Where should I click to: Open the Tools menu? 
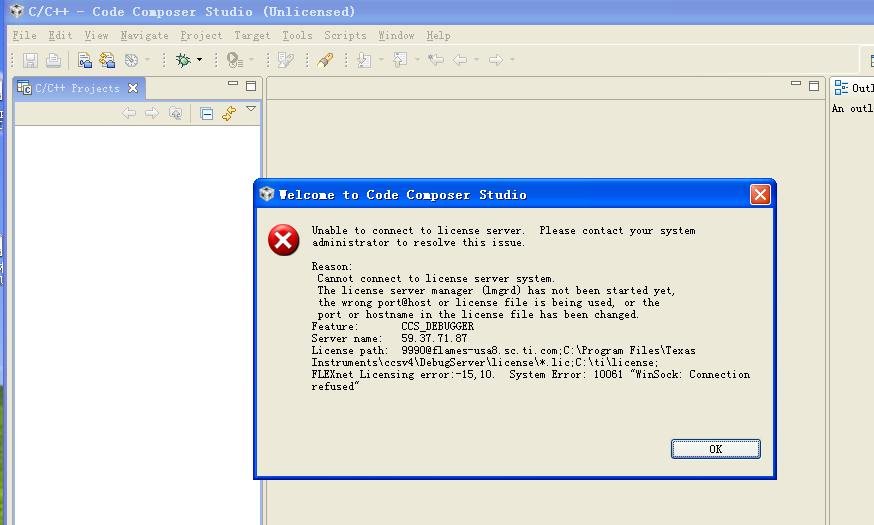coord(297,36)
